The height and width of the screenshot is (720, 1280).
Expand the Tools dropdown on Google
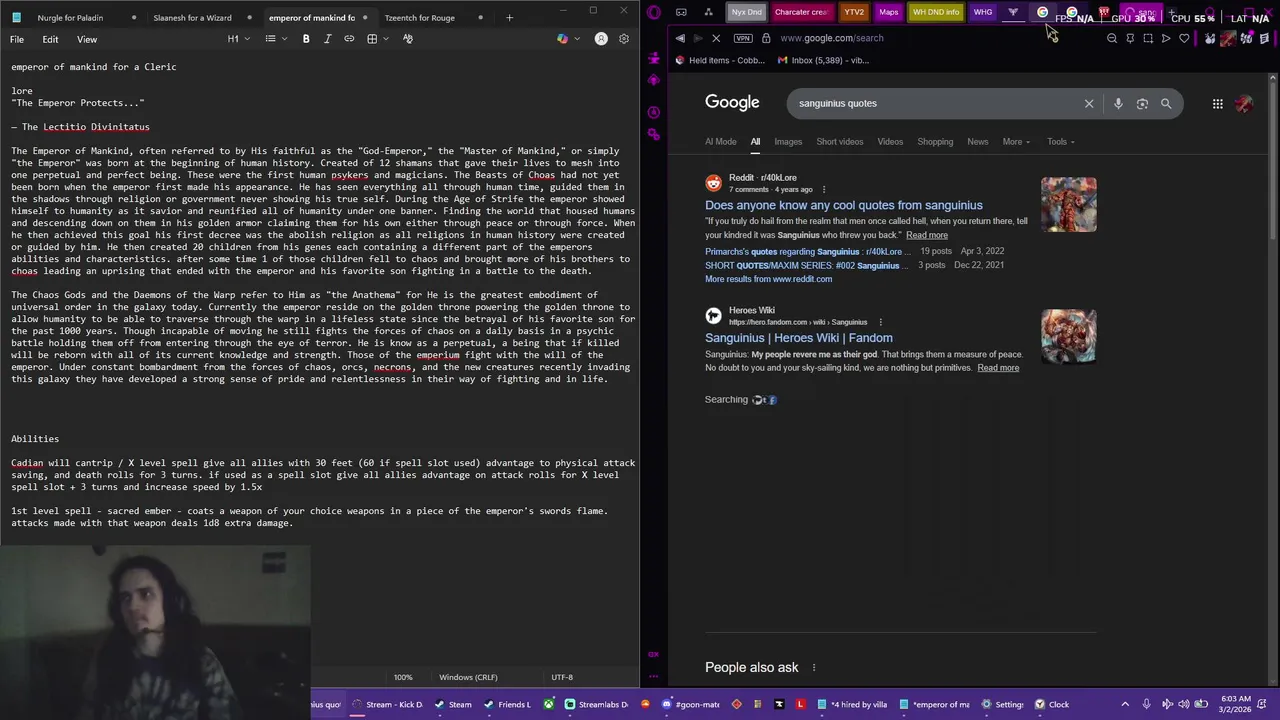point(1061,142)
